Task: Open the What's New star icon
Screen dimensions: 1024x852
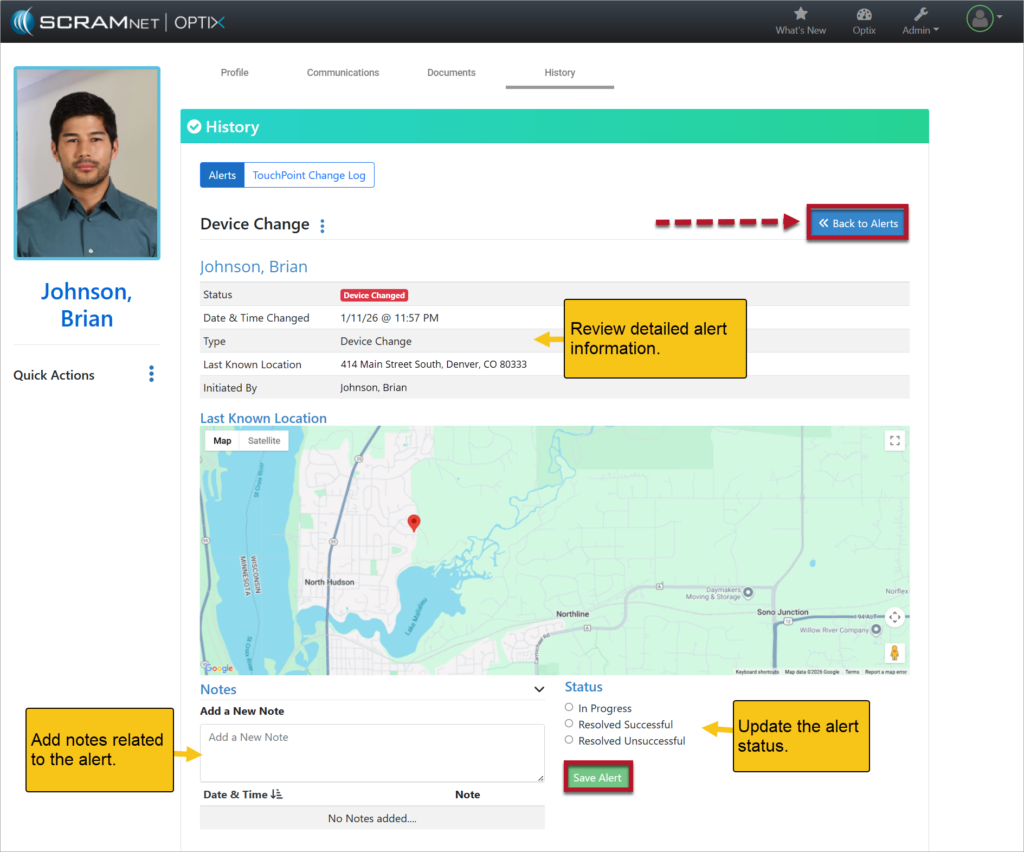Action: pyautogui.click(x=800, y=15)
